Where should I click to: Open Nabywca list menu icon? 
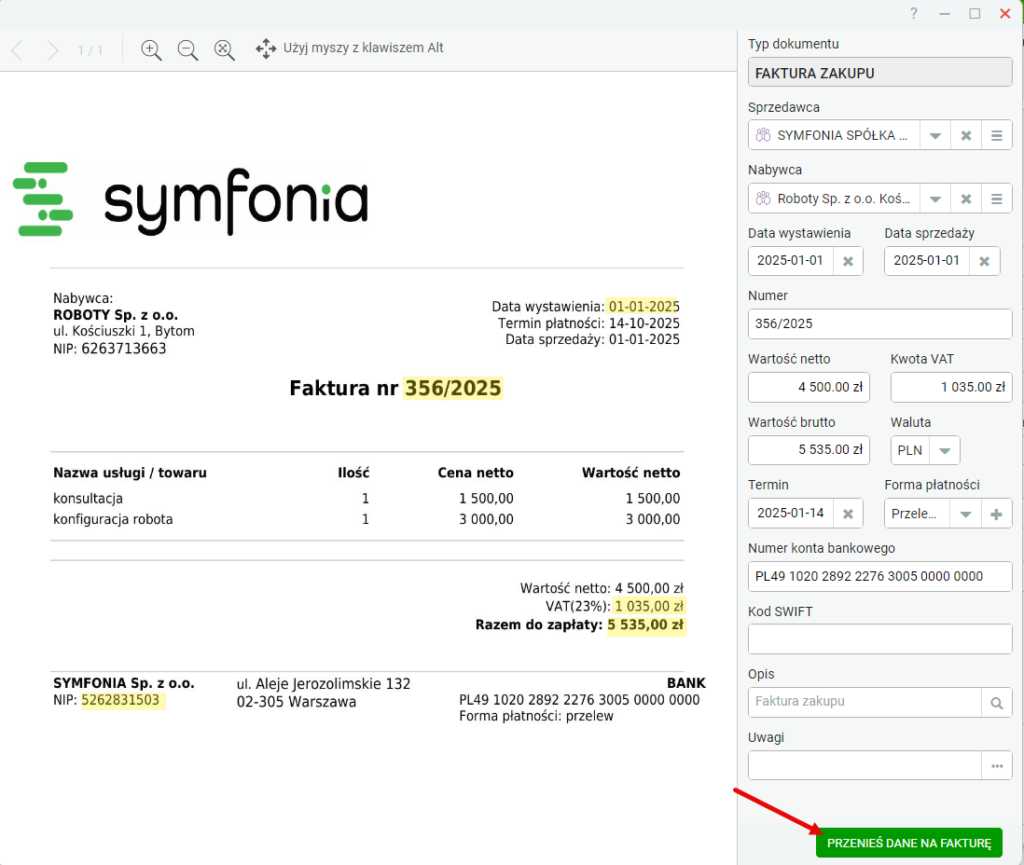[997, 198]
